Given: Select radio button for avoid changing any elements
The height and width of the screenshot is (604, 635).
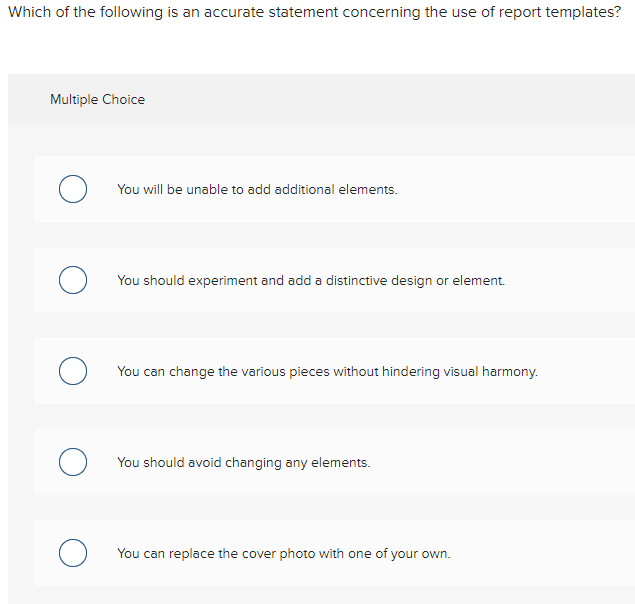Looking at the screenshot, I should pos(73,462).
